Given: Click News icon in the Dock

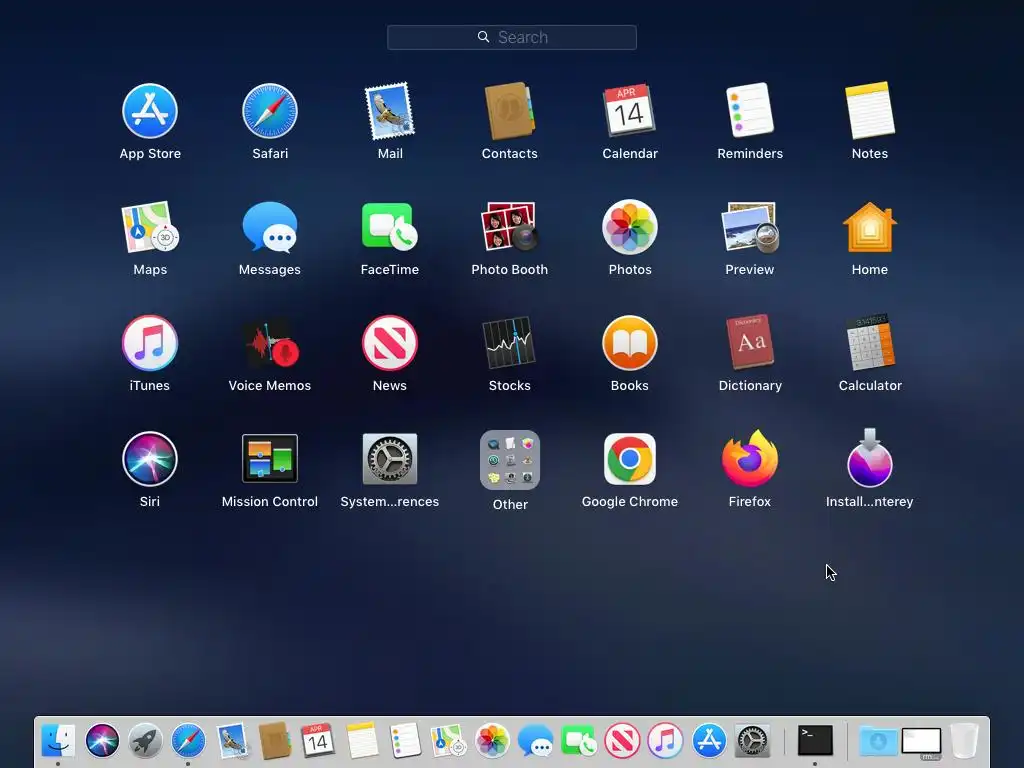Looking at the screenshot, I should click(x=622, y=741).
